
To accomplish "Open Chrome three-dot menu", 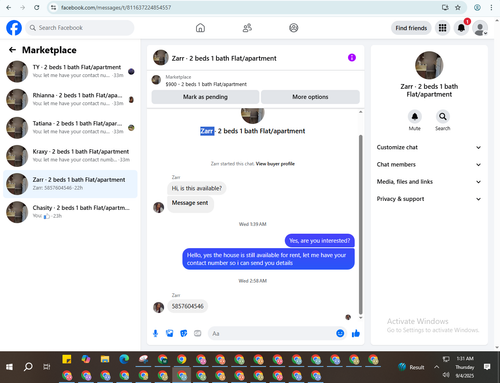I will [x=491, y=7].
